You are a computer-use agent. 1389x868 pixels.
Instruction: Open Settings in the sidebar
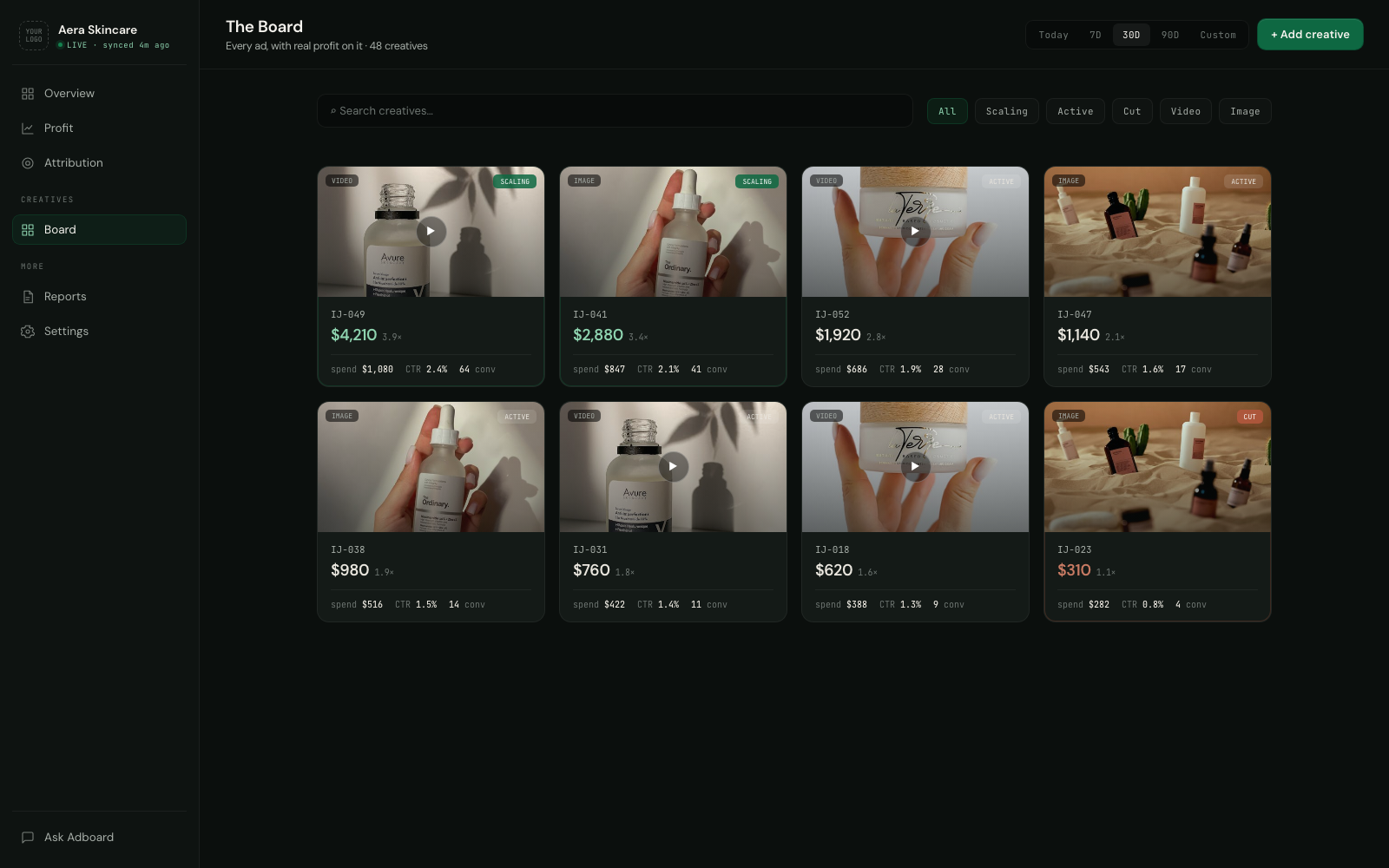(99, 332)
